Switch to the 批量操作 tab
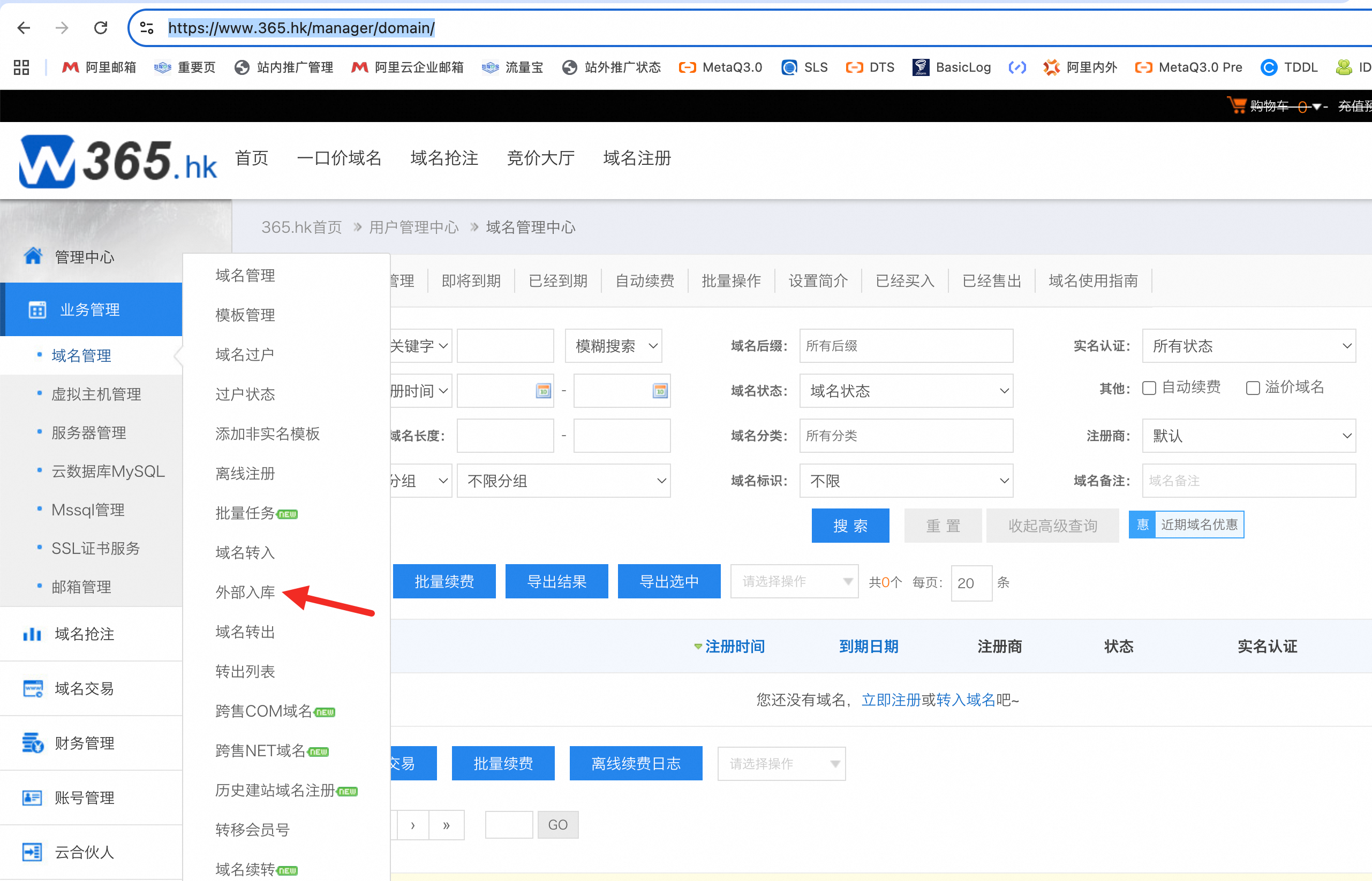The image size is (1372, 881). pos(731,280)
